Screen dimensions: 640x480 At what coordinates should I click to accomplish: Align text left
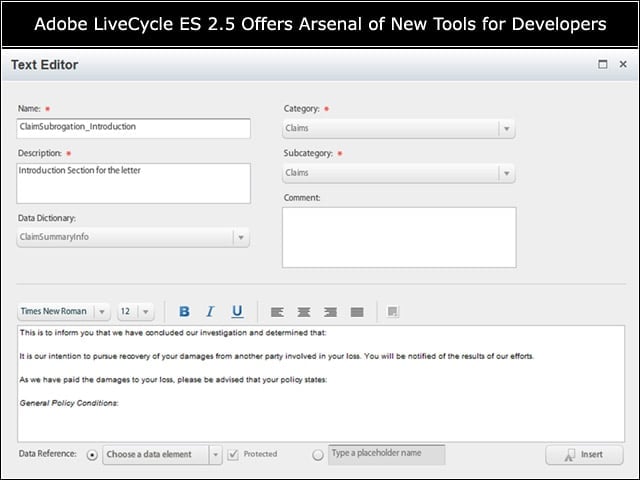point(277,312)
